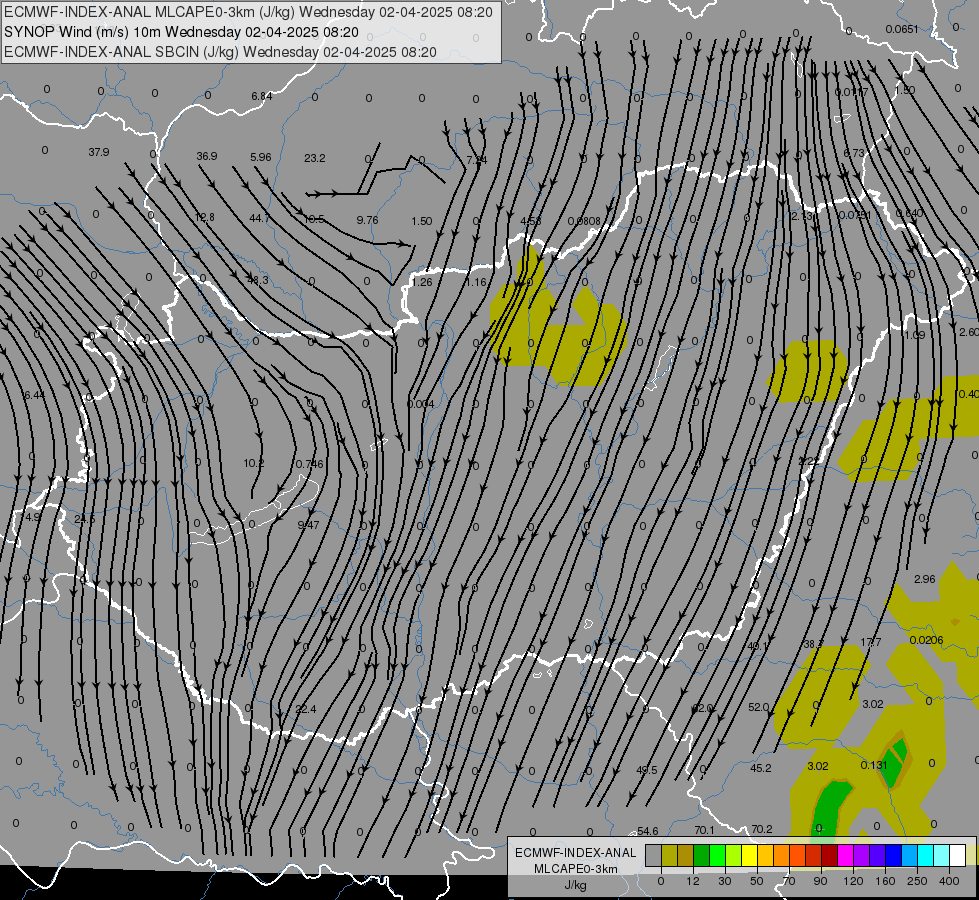Click the 52.0 map value
979x900 pixels.
[x=759, y=707]
